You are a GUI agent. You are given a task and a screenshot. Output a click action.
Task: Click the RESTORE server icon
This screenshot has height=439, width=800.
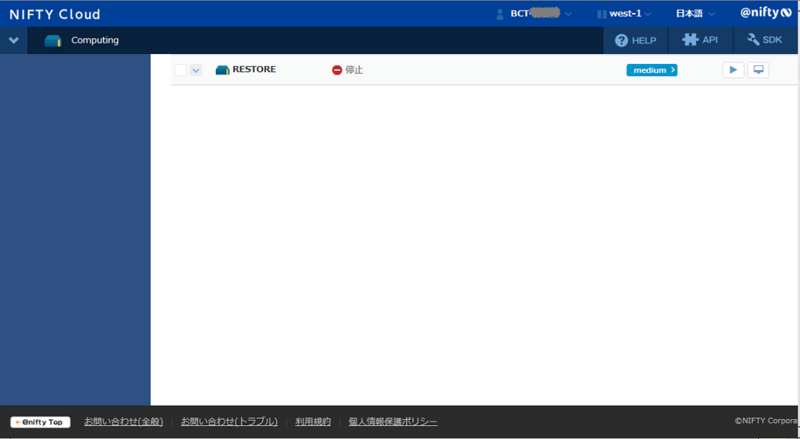222,70
